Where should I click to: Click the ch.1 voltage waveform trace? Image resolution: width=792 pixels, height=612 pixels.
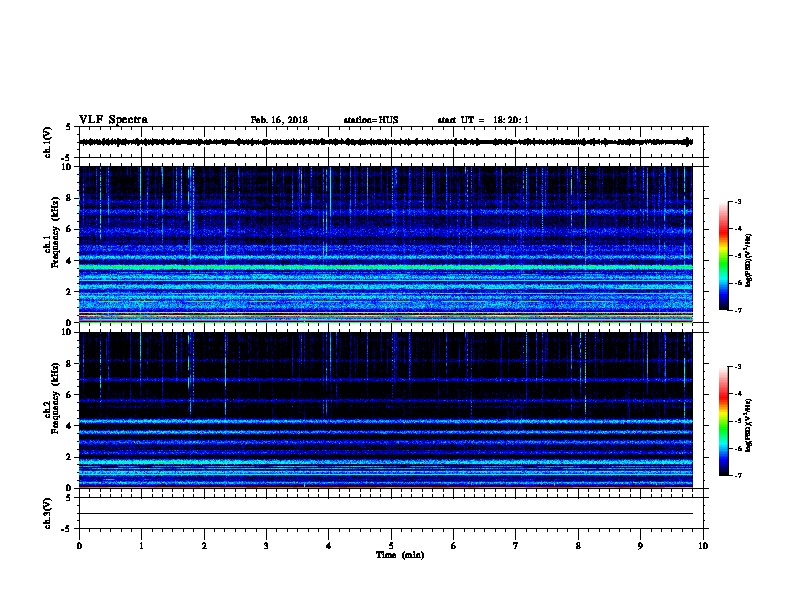click(386, 142)
